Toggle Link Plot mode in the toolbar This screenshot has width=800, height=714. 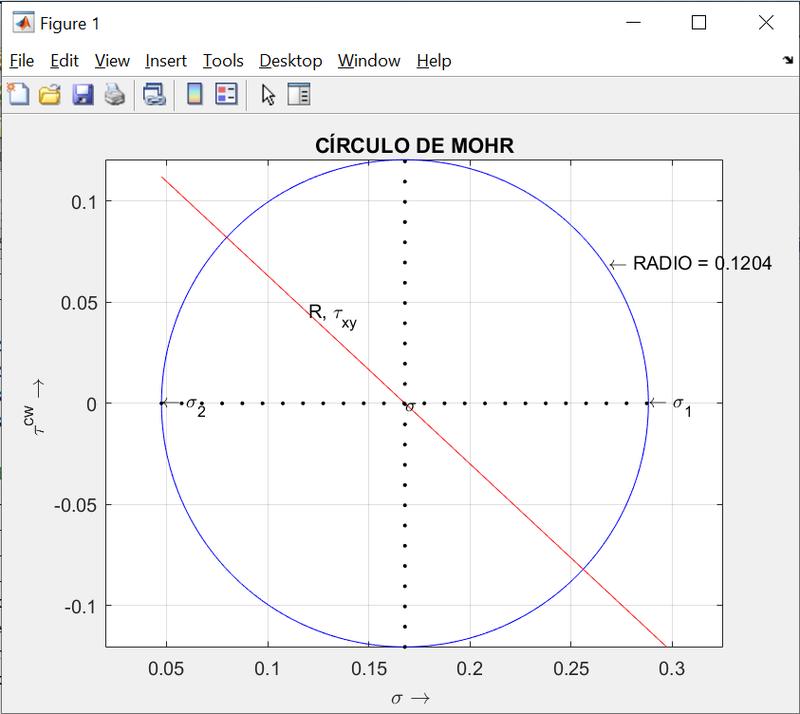pyautogui.click(x=156, y=94)
